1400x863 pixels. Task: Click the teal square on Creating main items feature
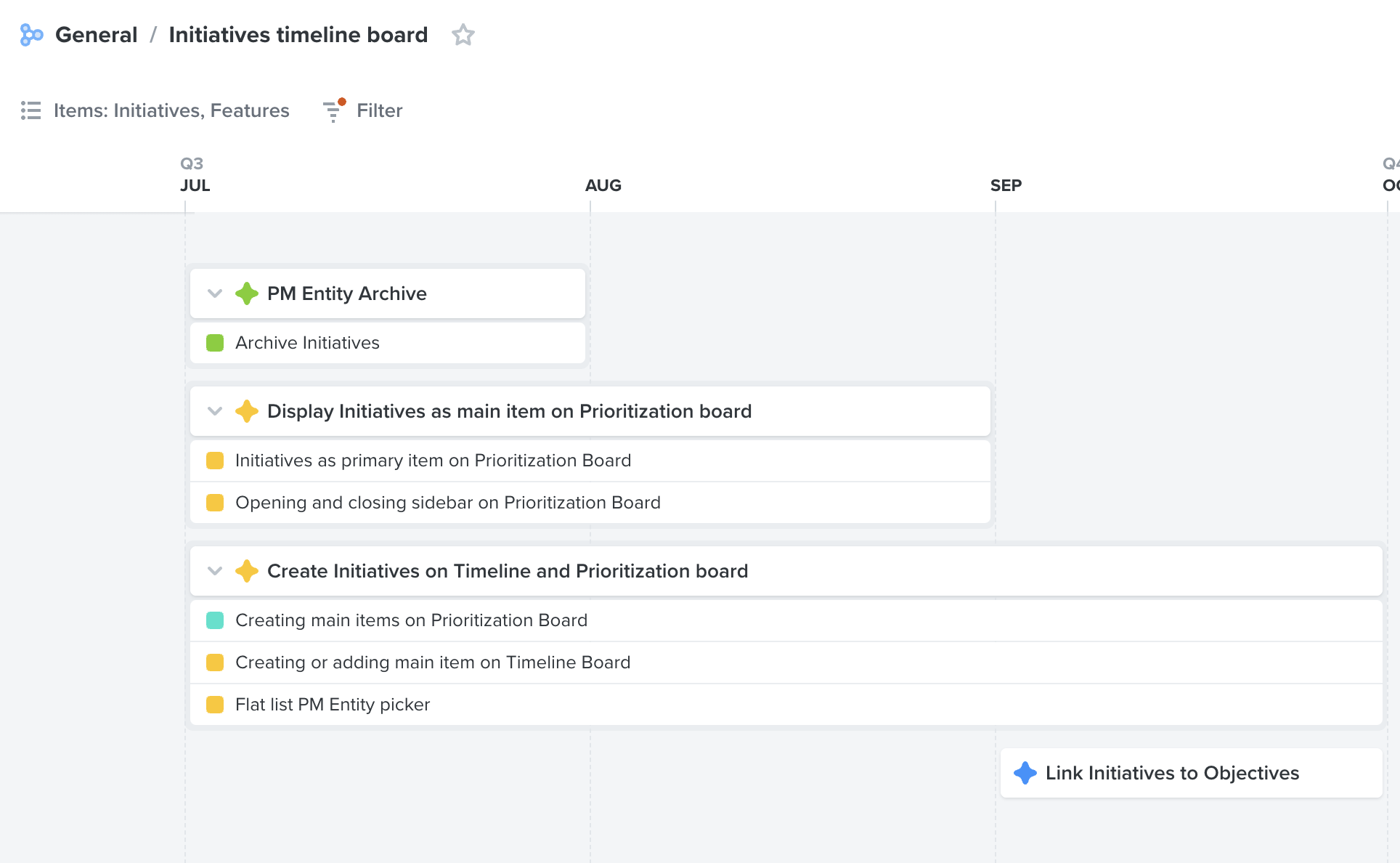tap(215, 620)
